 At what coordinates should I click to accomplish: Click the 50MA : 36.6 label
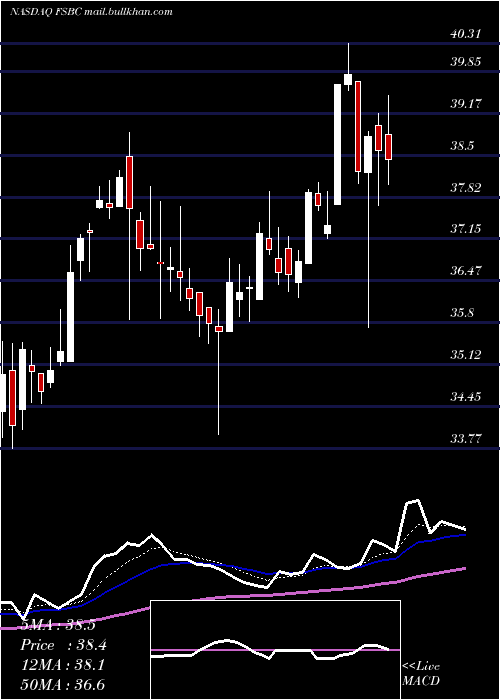63,684
